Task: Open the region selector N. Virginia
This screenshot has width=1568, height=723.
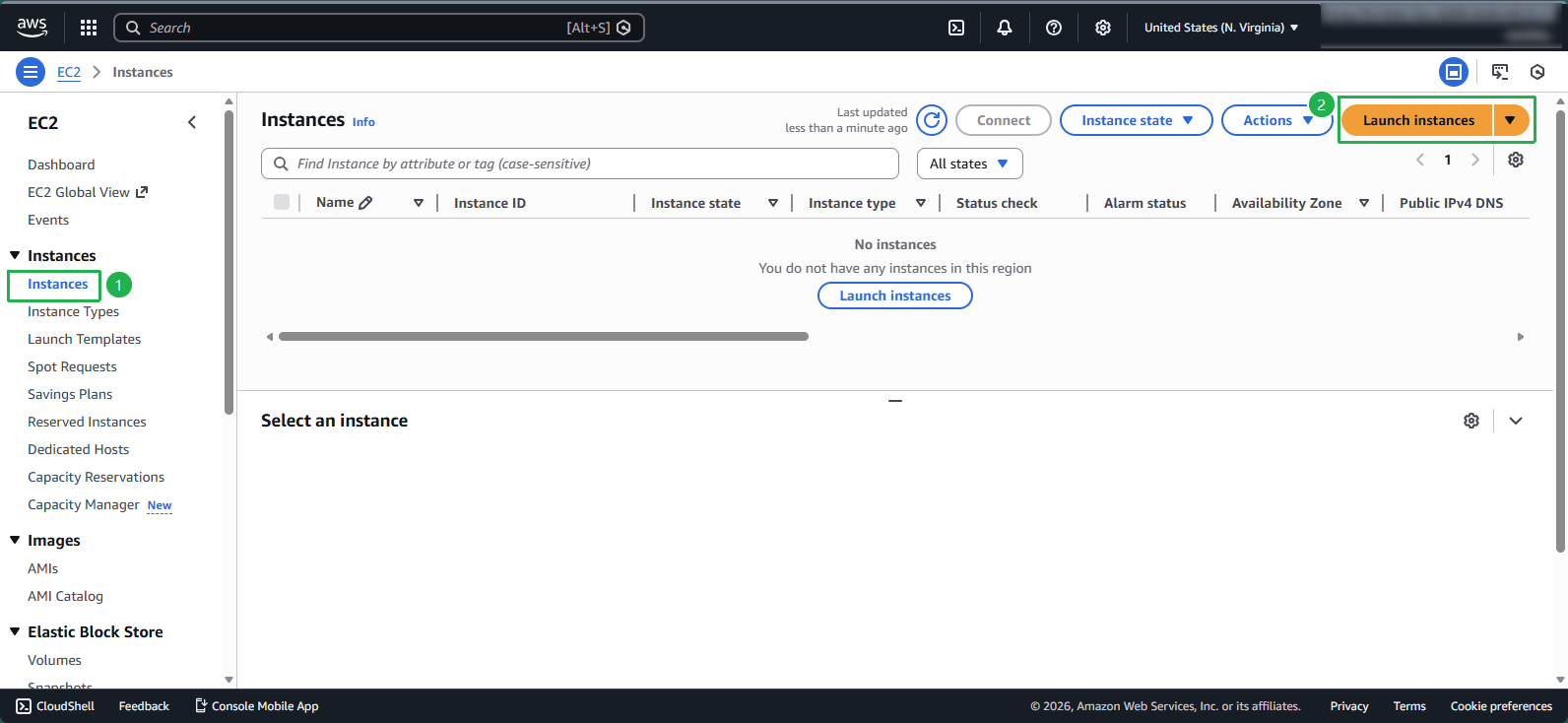Action: tap(1221, 28)
